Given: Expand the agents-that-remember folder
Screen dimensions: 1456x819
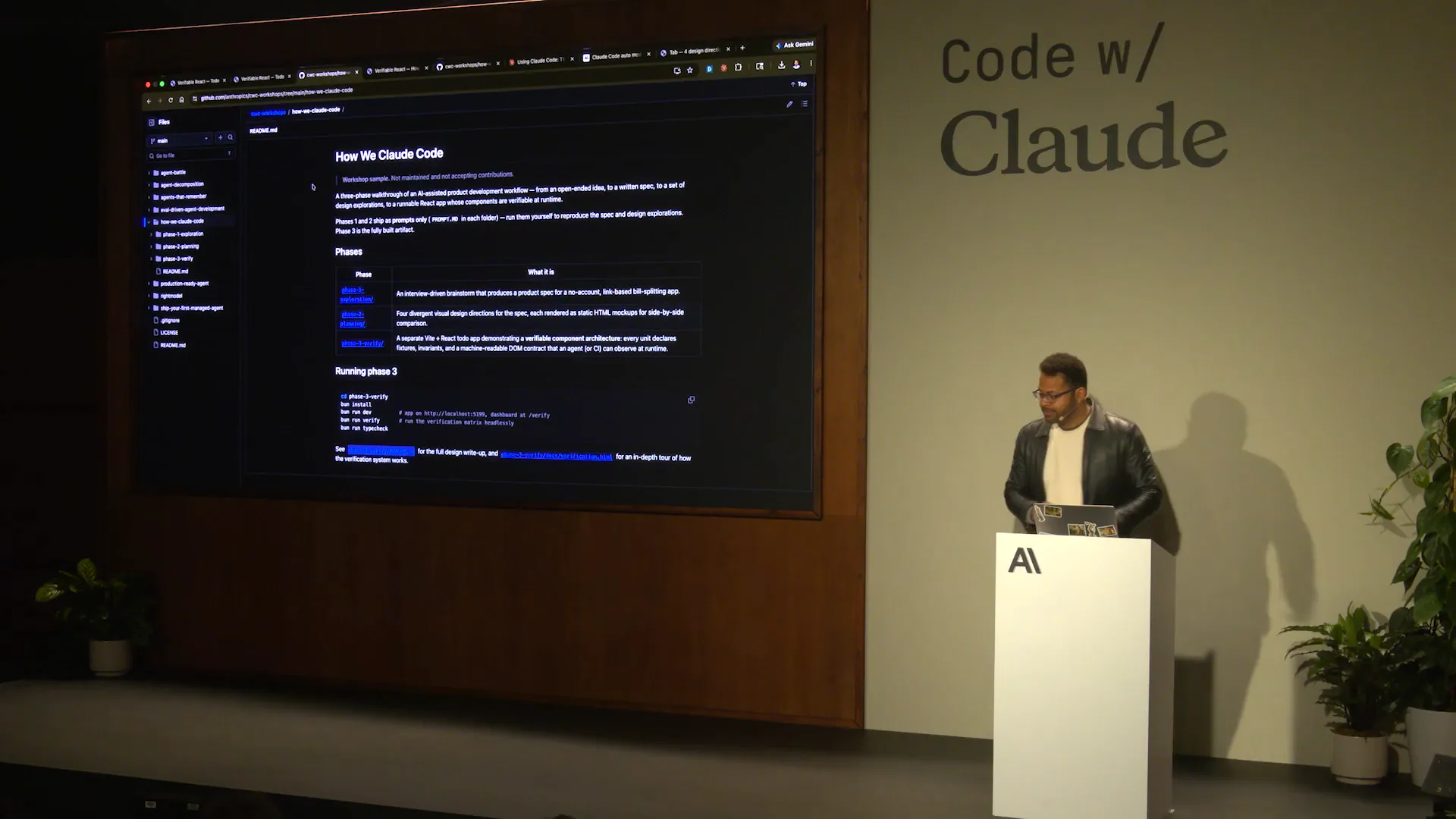Looking at the screenshot, I should click(x=149, y=197).
